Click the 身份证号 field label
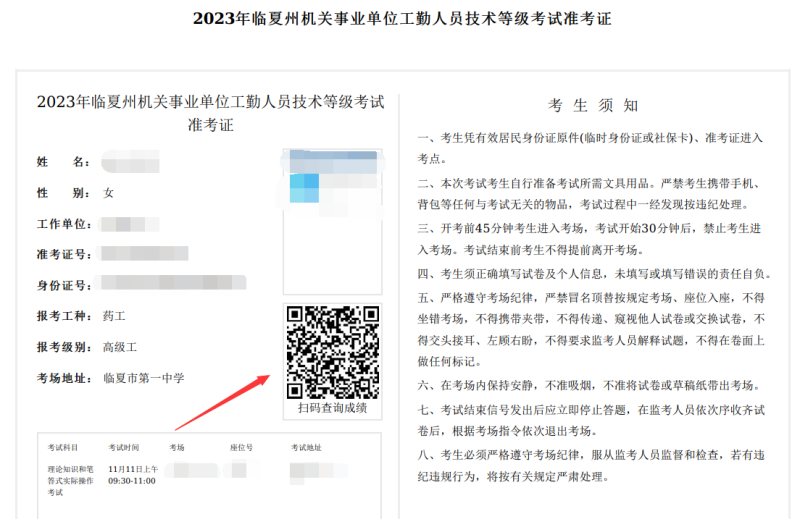This screenshot has height=519, width=800. coord(63,285)
